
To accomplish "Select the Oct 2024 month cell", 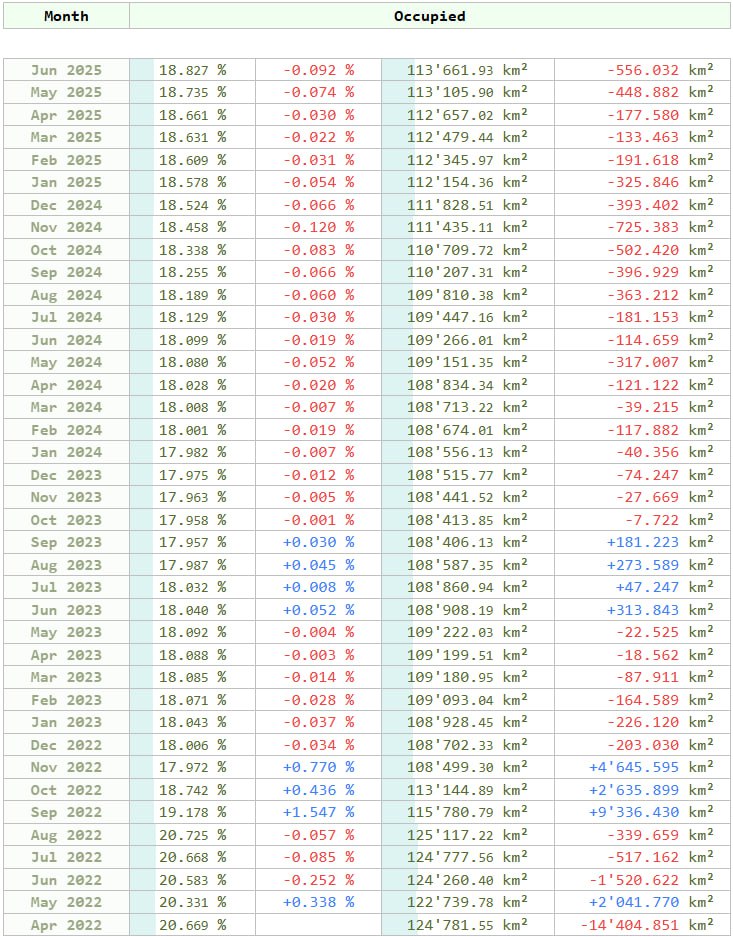I will (66, 250).
